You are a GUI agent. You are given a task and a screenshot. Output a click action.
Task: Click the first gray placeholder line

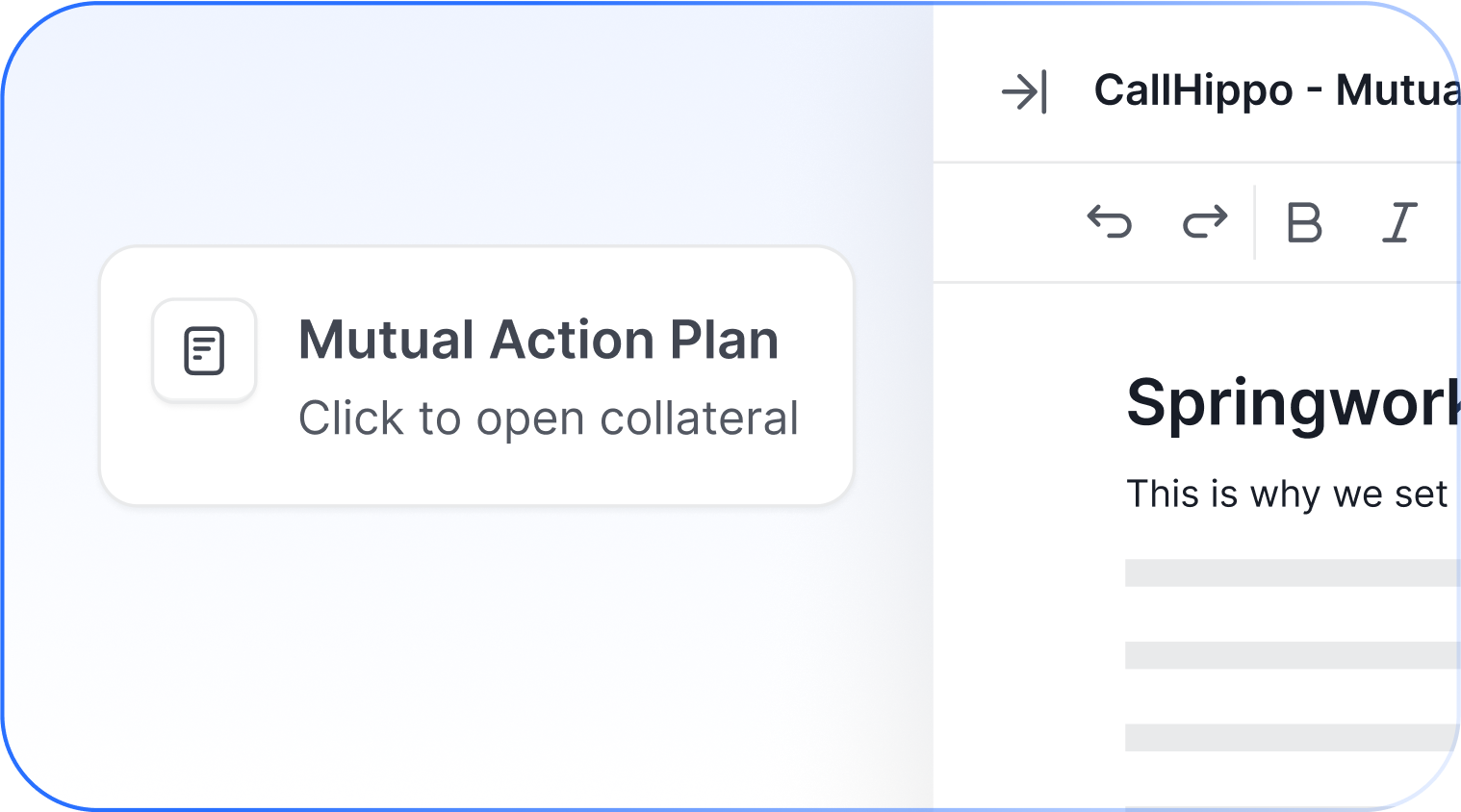tap(1292, 572)
